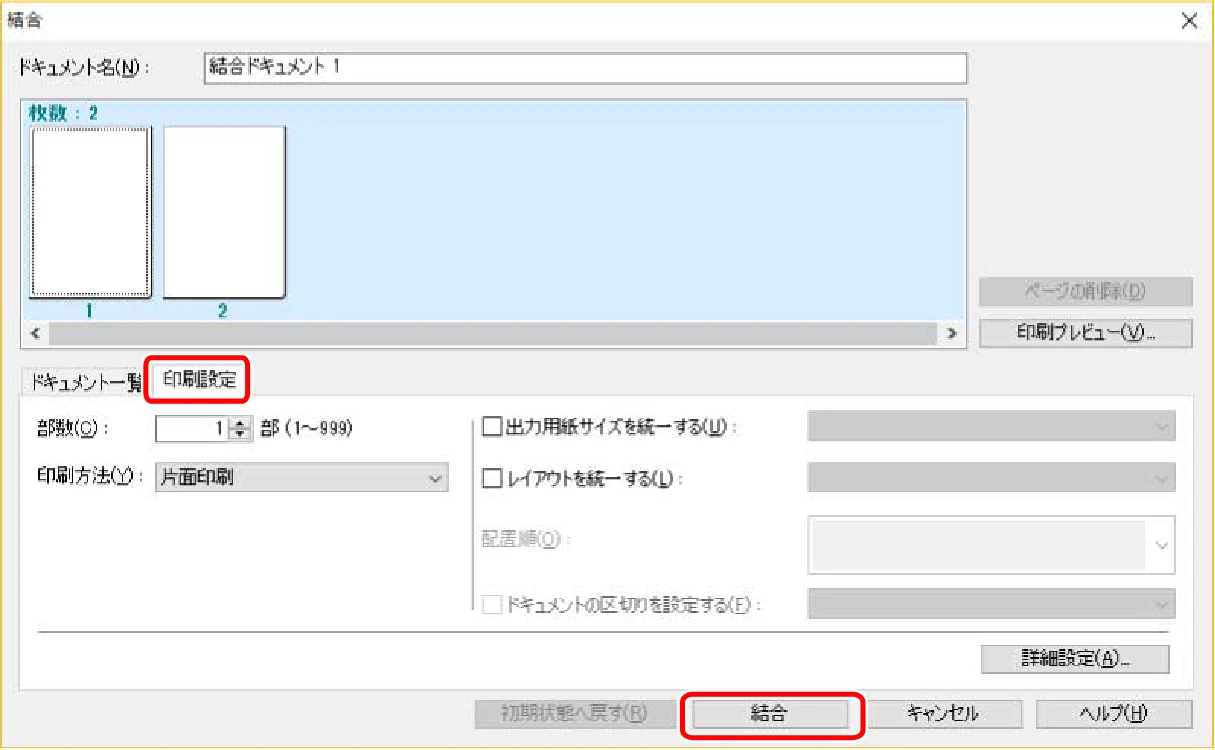The image size is (1215, 750).
Task: Open 印刷プレビュー(V)... print preview
Action: [1086, 333]
